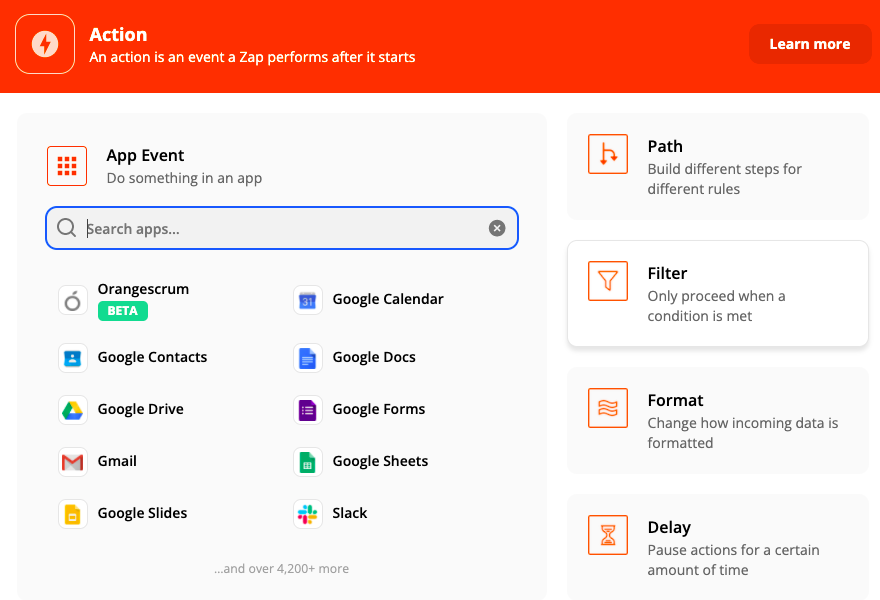Choose Google Drive label
The width and height of the screenshot is (880, 600).
[x=140, y=409]
